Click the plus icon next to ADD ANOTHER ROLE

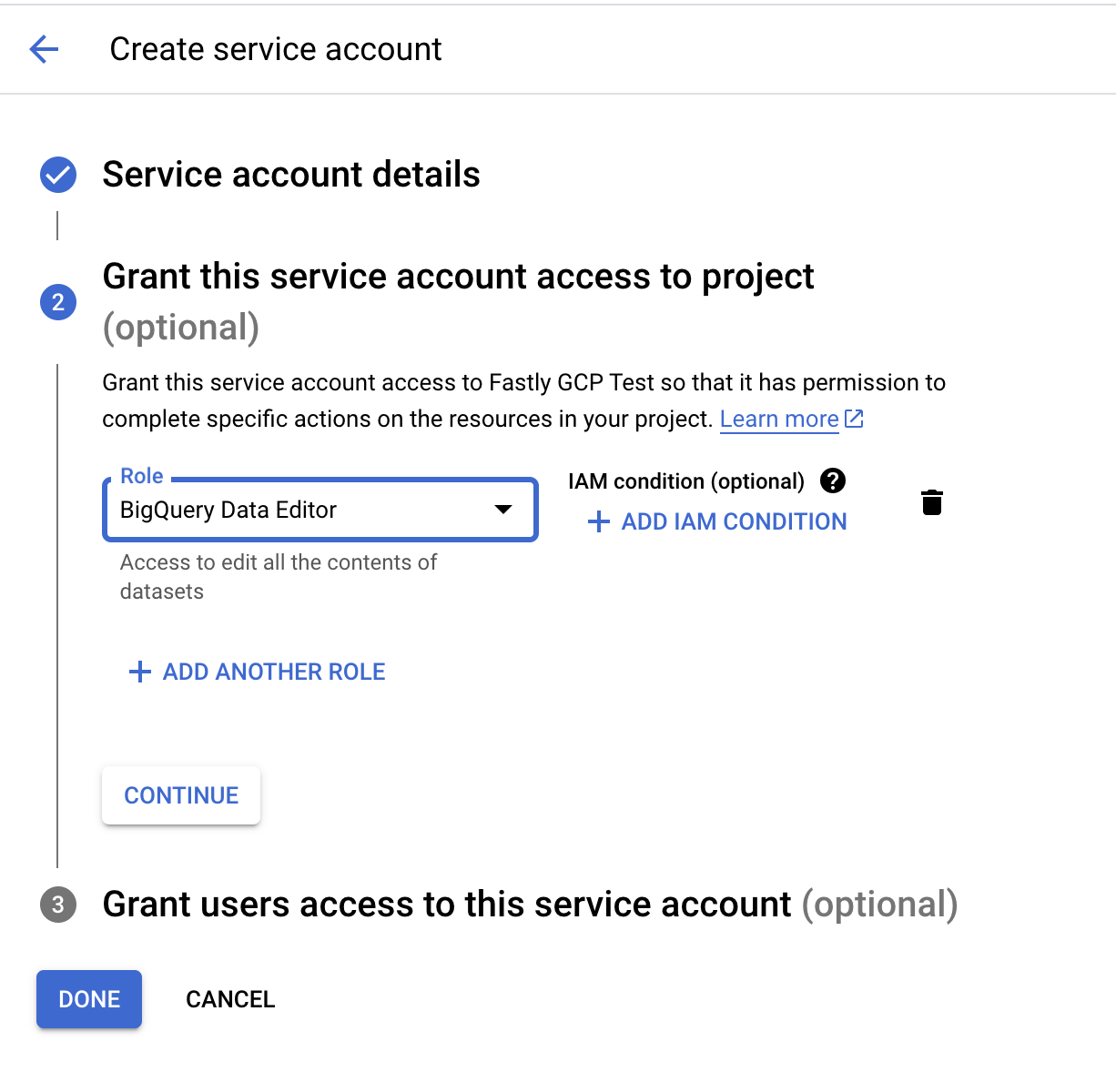click(138, 672)
